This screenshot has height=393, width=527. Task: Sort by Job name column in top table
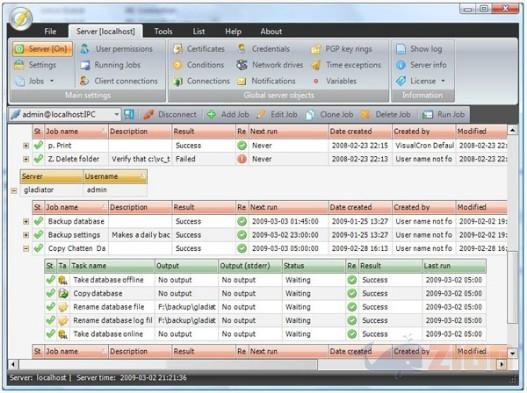click(76, 131)
